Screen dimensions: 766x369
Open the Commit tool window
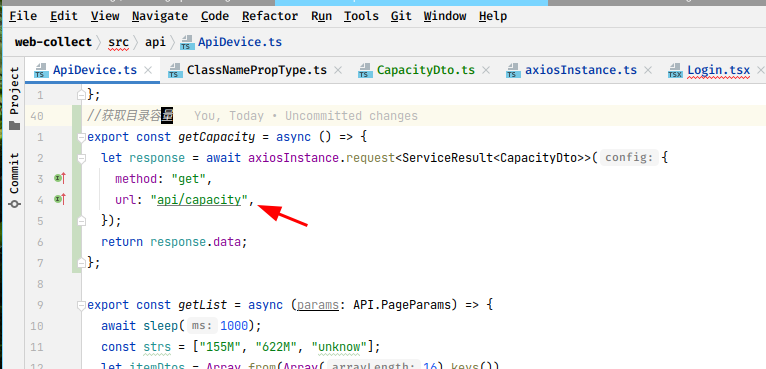(x=15, y=180)
